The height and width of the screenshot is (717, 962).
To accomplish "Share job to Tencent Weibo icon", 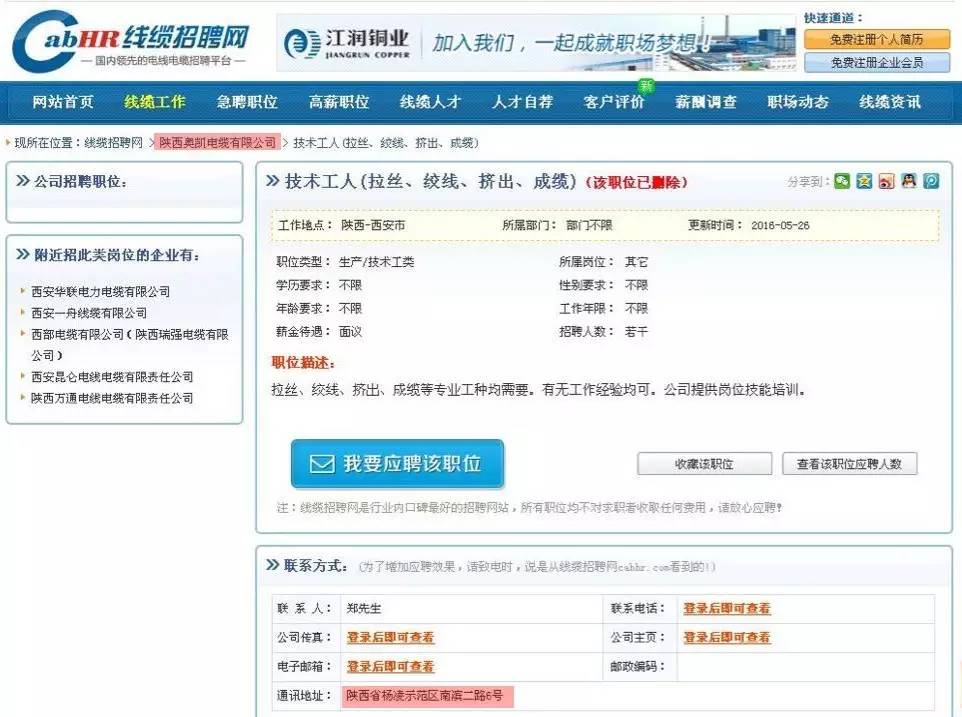I will pyautogui.click(x=931, y=181).
